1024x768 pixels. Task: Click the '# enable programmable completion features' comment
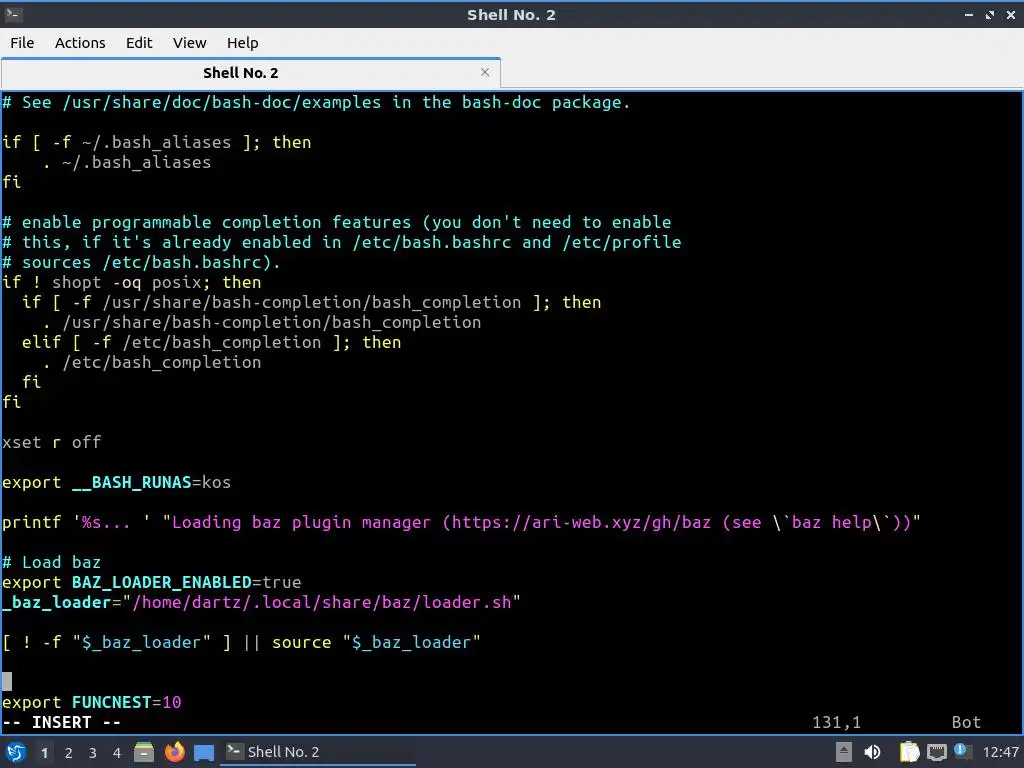(206, 223)
